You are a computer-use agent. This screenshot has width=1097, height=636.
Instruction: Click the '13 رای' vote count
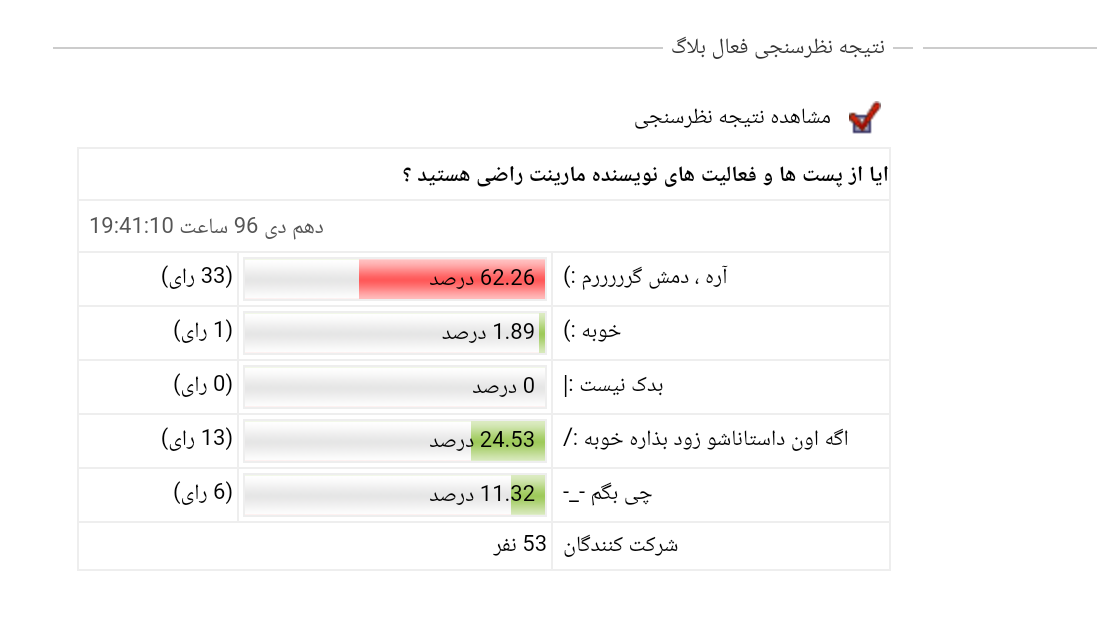click(x=197, y=438)
